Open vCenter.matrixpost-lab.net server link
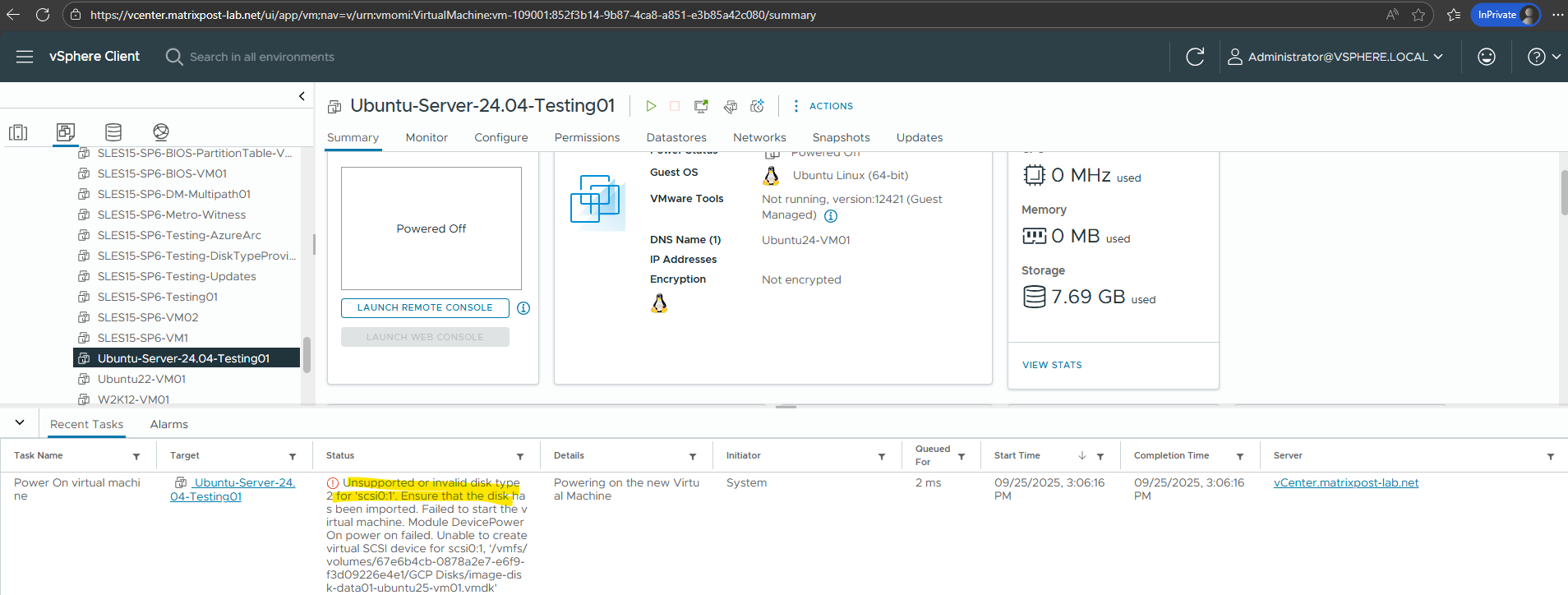Viewport: 1568px width, 595px height. click(x=1346, y=483)
